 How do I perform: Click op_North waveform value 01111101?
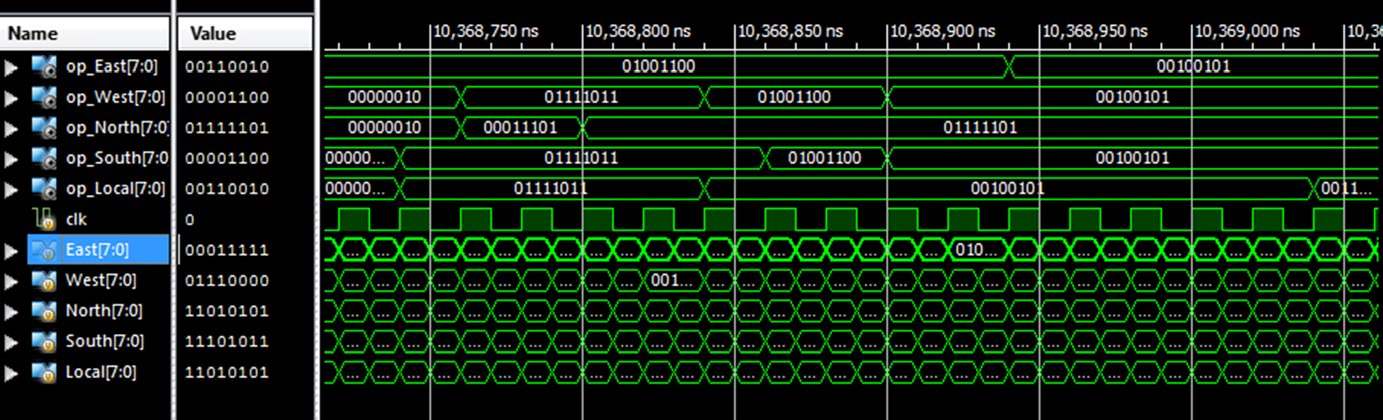[980, 128]
